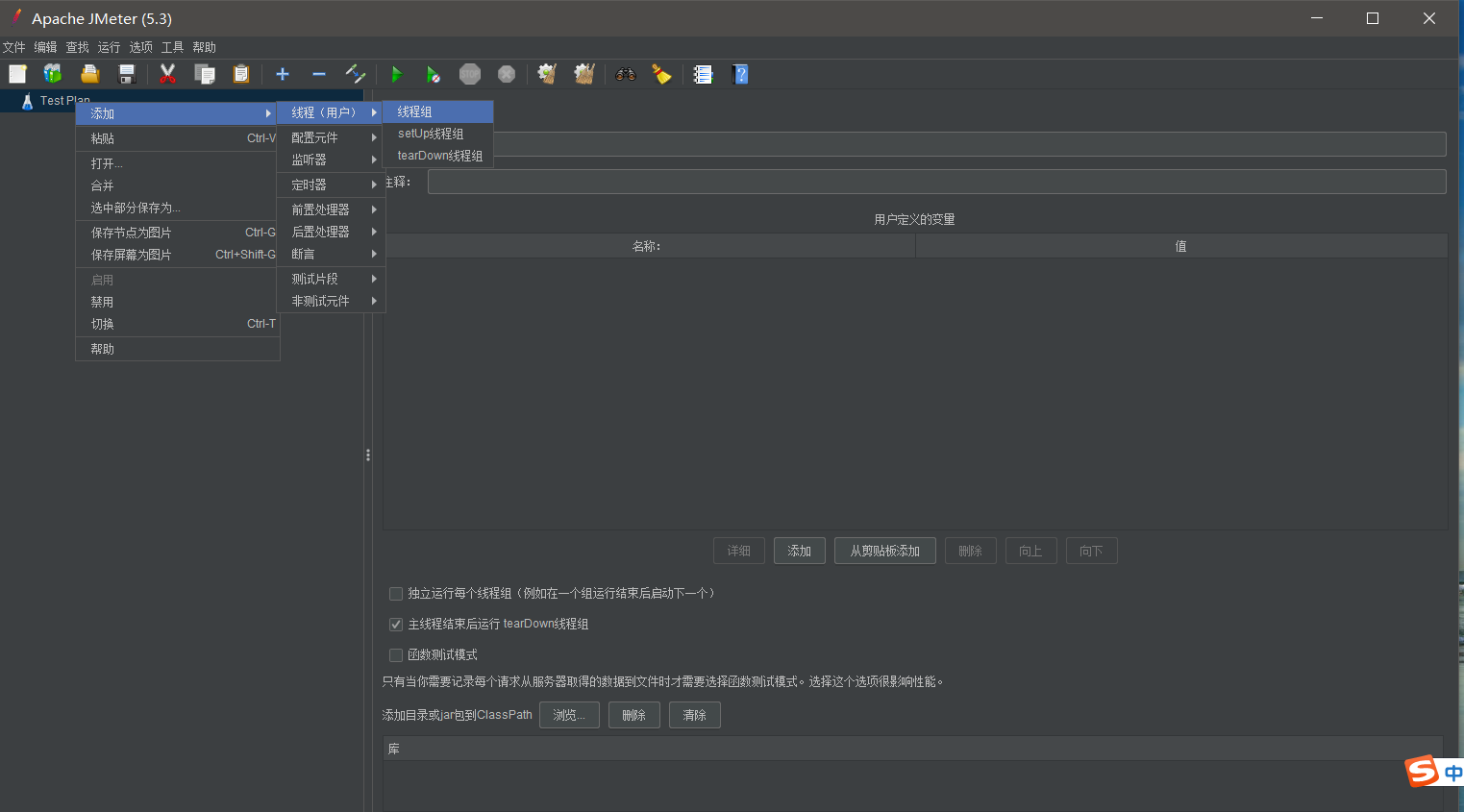Choose setUp线程组 menu item
Viewport: 1464px width, 812px height.
click(438, 134)
